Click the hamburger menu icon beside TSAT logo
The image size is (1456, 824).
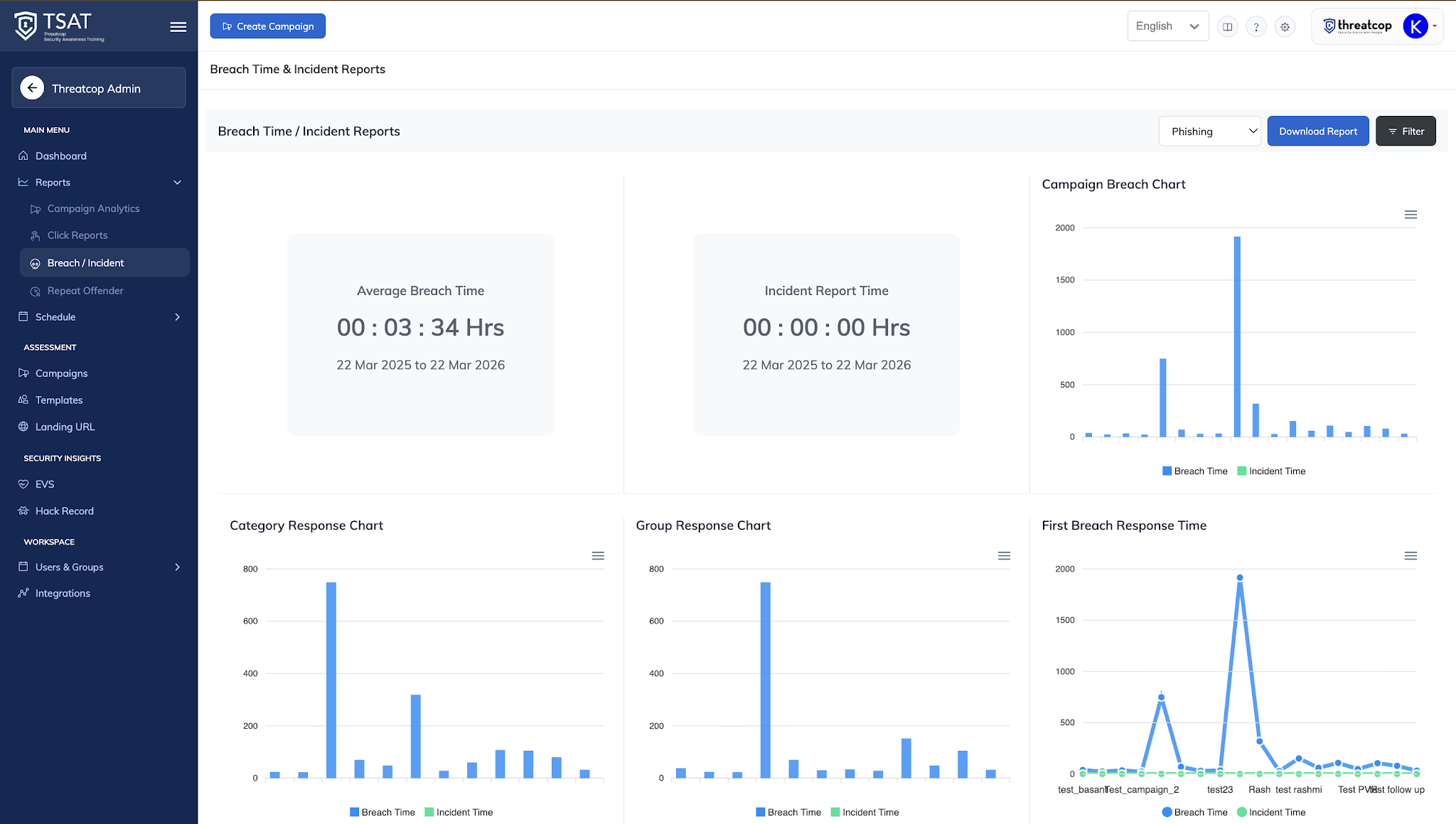[x=178, y=27]
